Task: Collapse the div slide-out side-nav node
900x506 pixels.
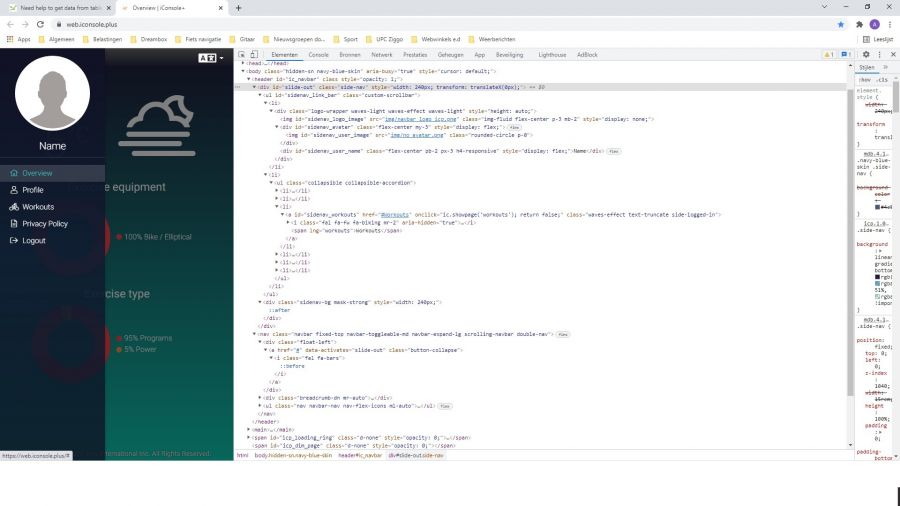Action: [x=254, y=87]
